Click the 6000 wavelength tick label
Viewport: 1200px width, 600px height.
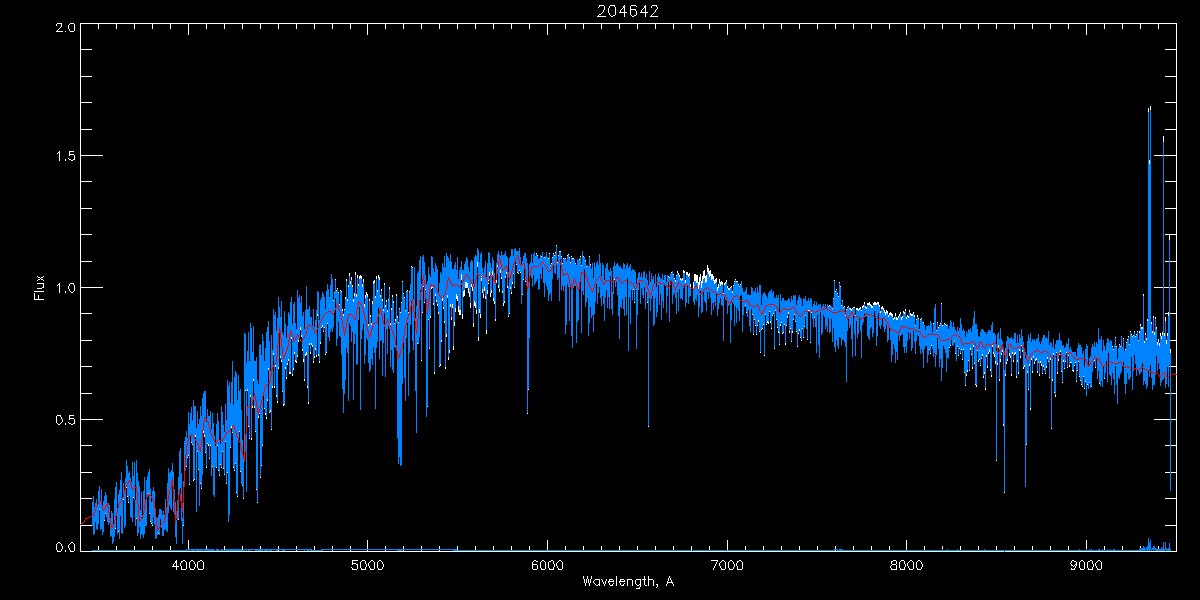(547, 564)
